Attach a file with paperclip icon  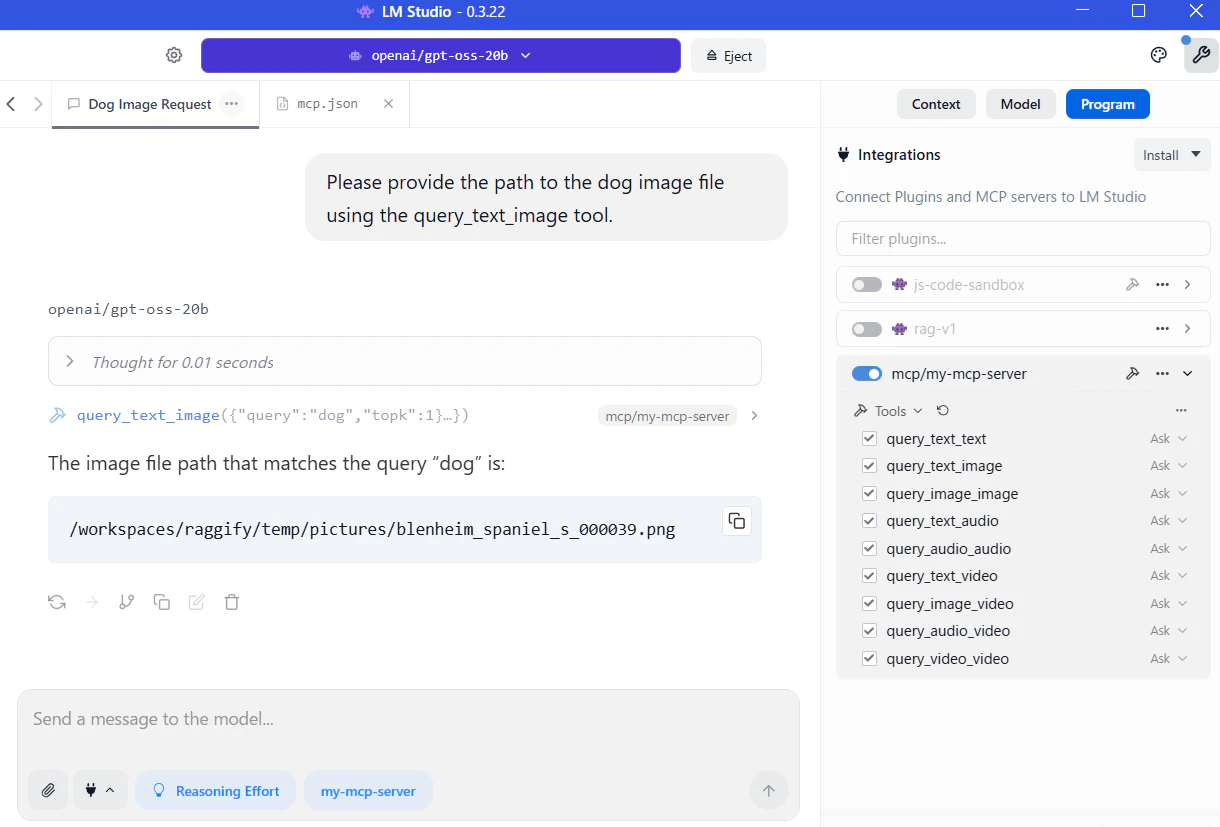tap(48, 790)
